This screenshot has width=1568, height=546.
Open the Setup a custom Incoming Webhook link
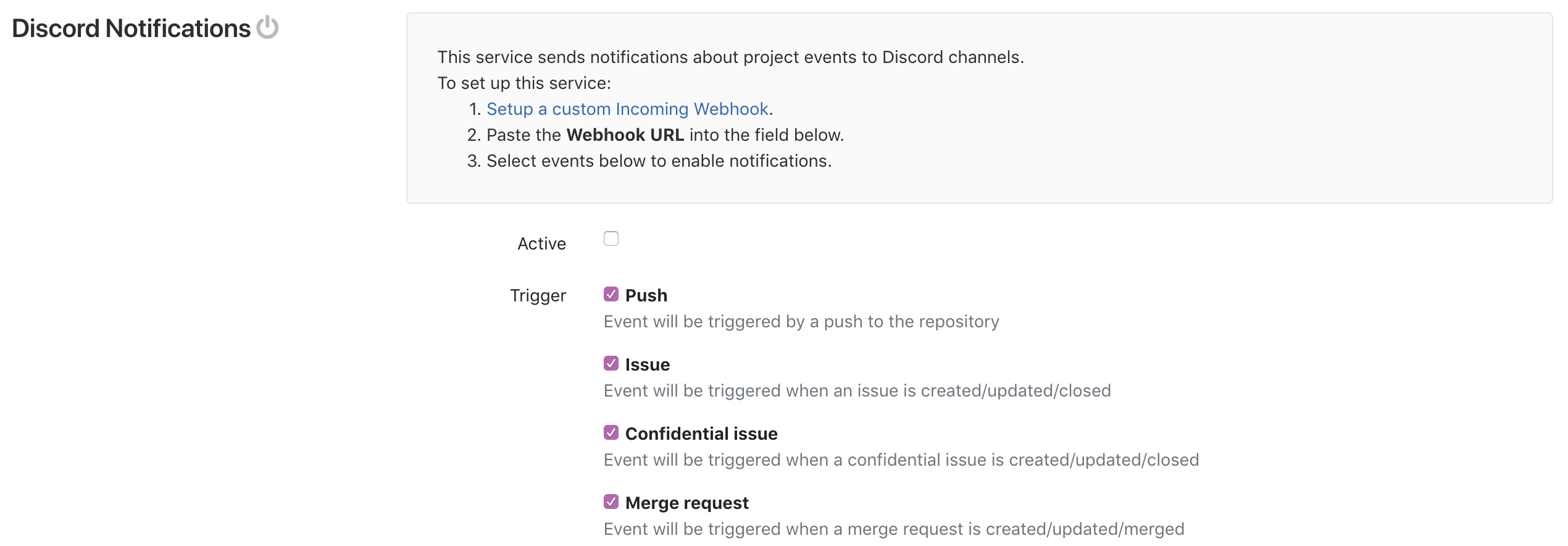(x=627, y=109)
